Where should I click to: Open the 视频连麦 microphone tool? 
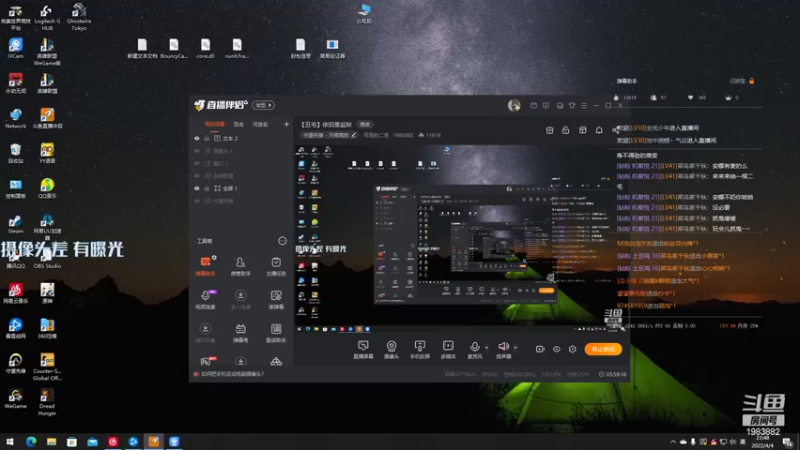205,299
